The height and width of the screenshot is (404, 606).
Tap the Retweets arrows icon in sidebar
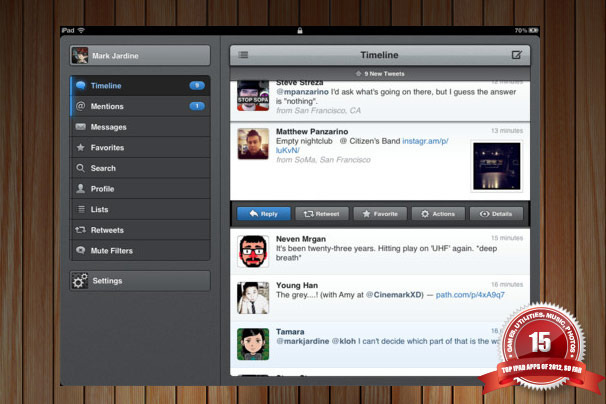tap(80, 230)
